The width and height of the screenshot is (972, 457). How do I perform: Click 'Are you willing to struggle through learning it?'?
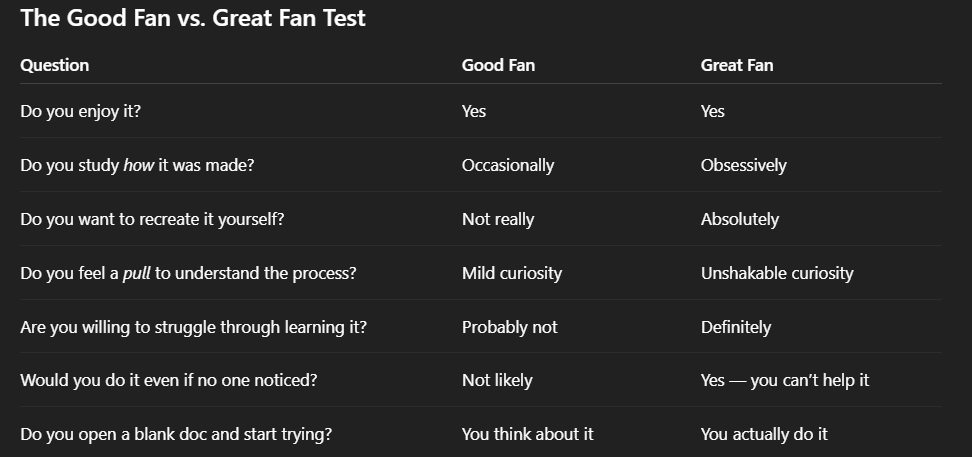pyautogui.click(x=193, y=327)
